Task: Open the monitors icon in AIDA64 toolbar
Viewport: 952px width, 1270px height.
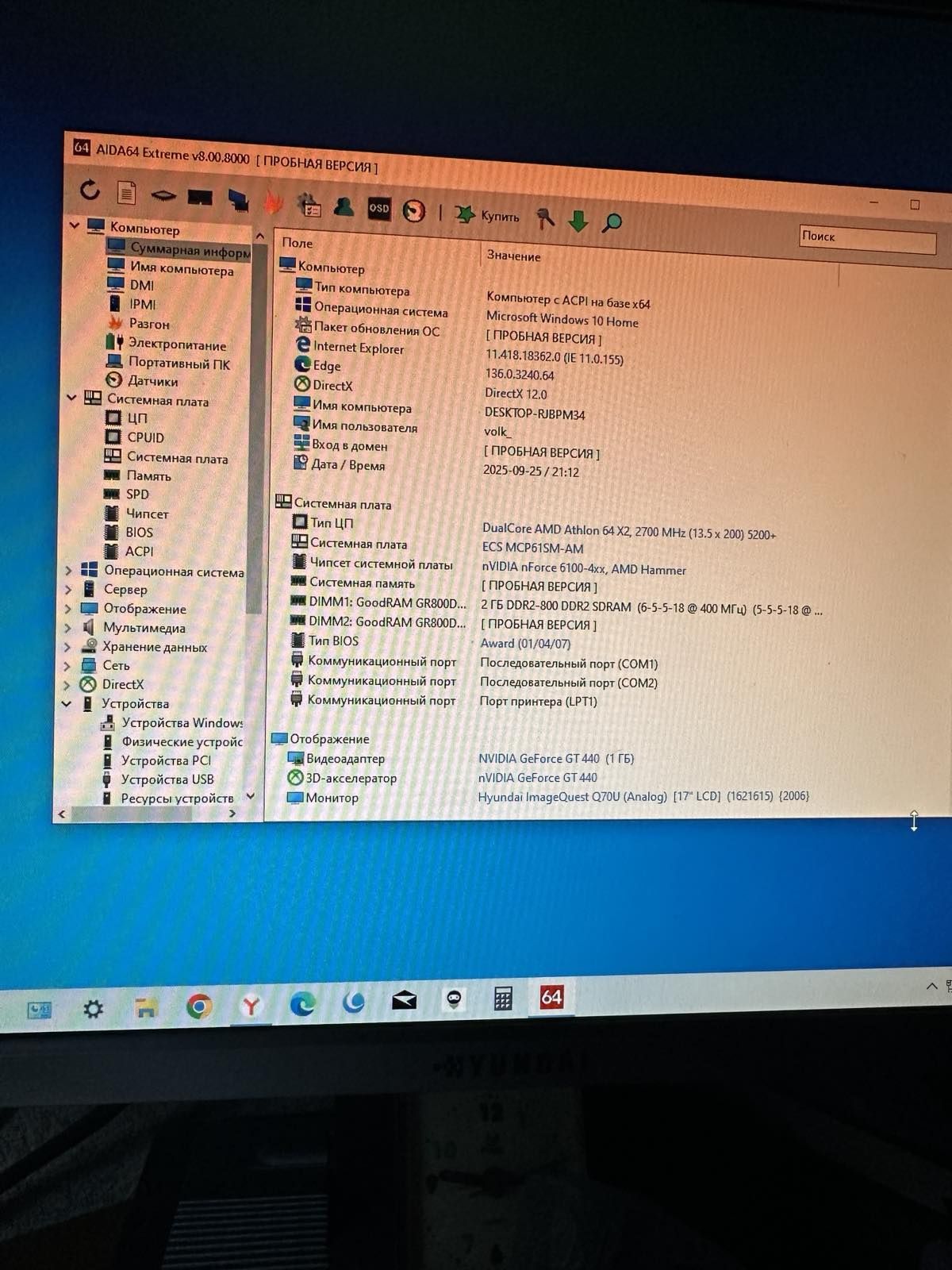Action: (237, 200)
